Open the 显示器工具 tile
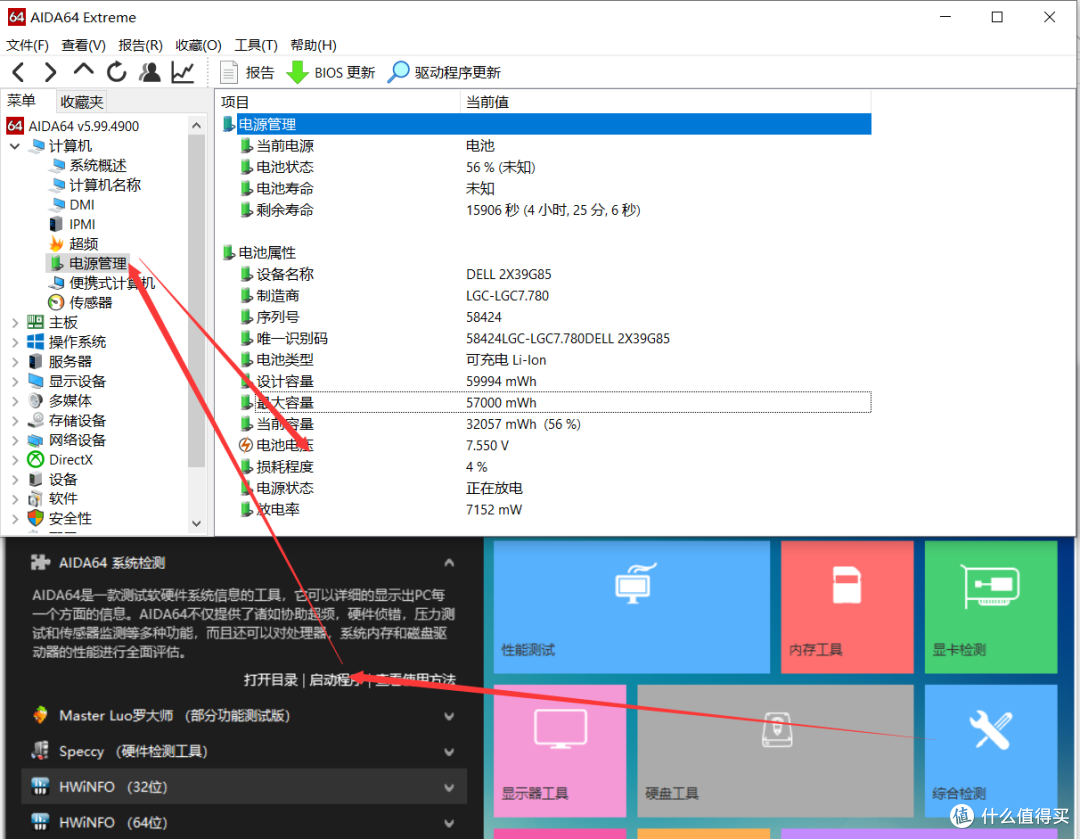The width and height of the screenshot is (1080, 839). [560, 750]
